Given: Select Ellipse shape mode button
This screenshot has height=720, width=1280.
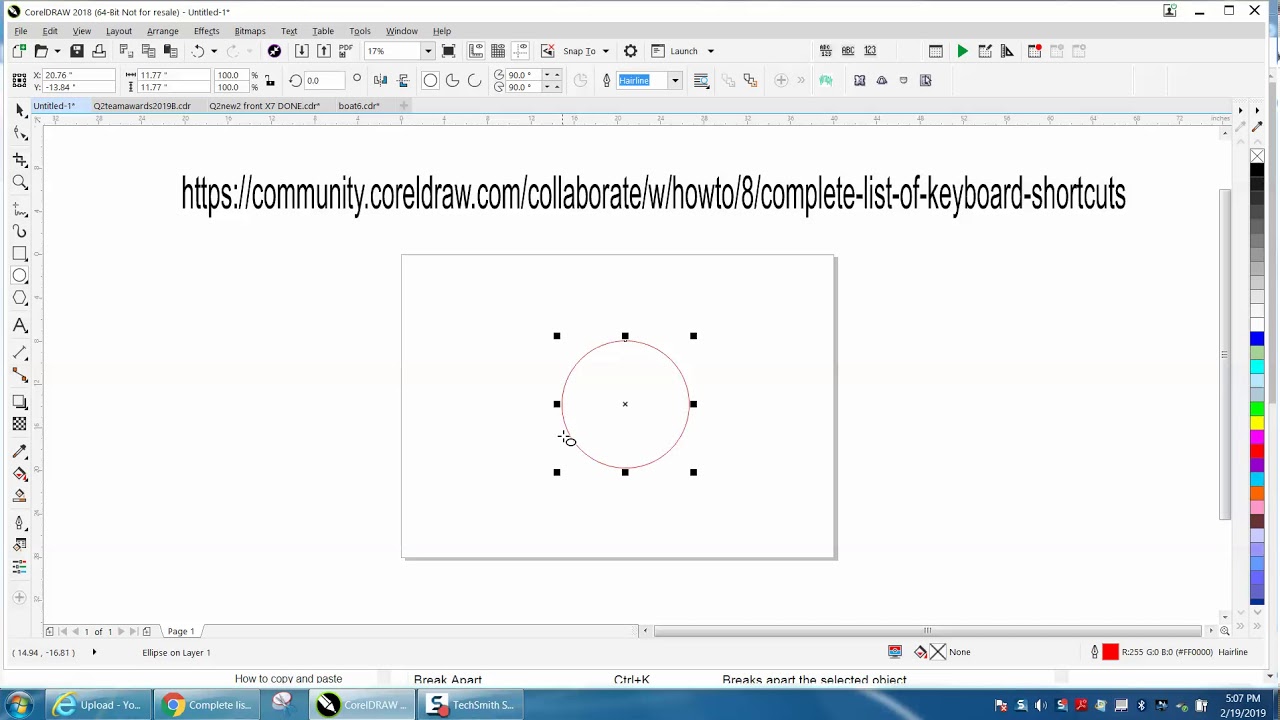Looking at the screenshot, I should (x=430, y=80).
